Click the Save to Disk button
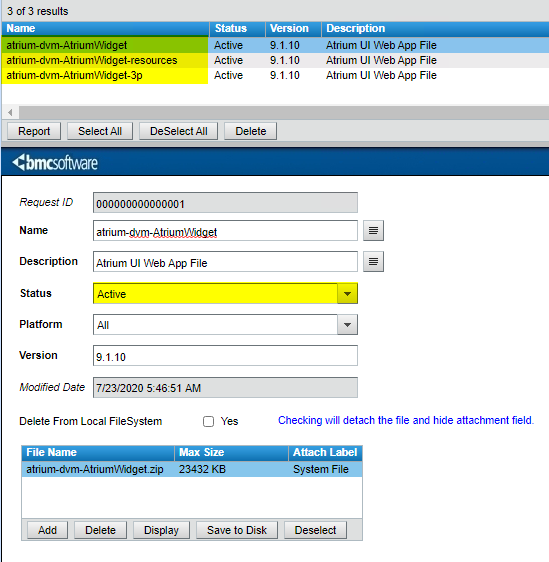 coord(237,530)
